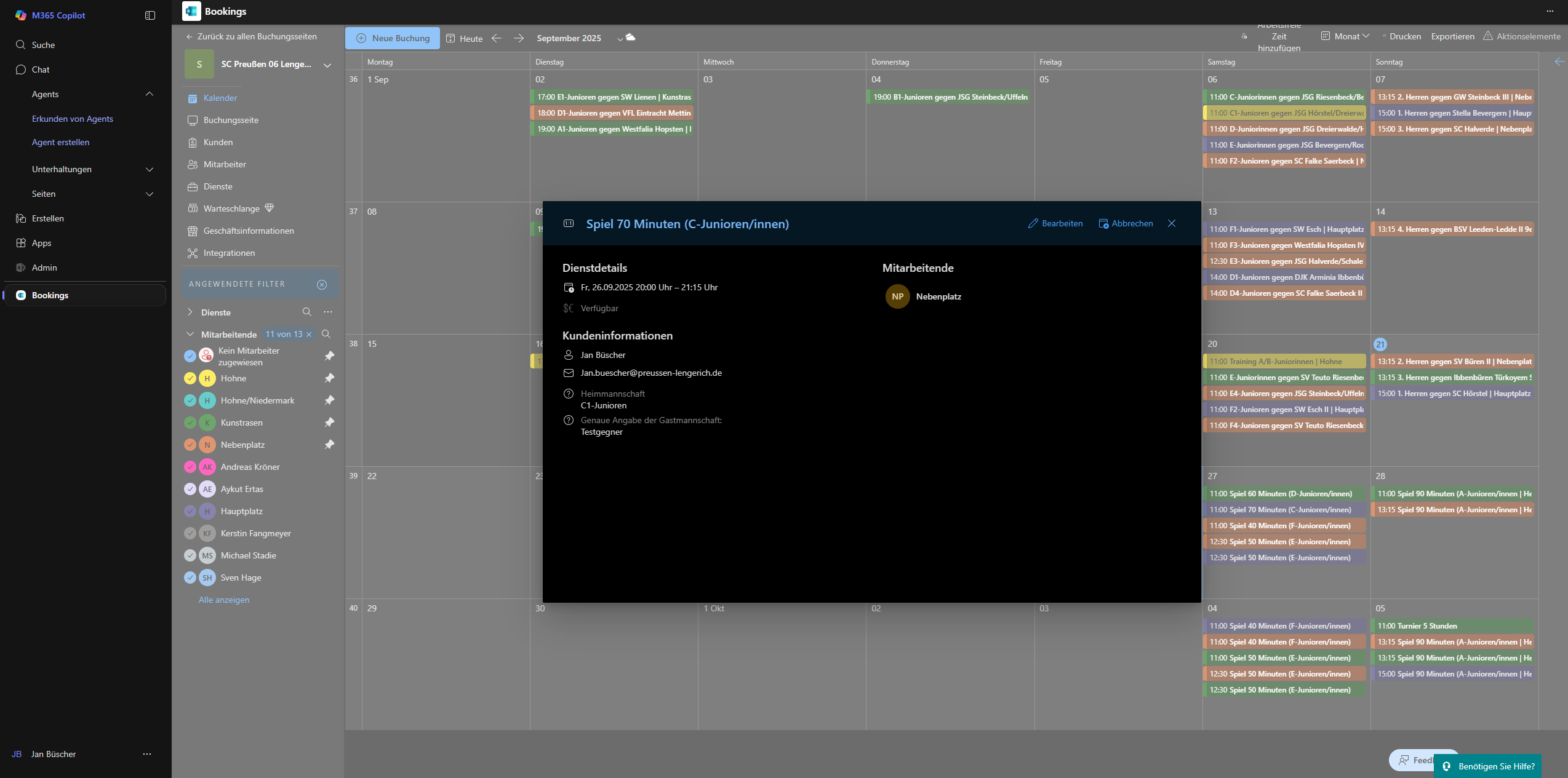Clear applied filters with X icon

322,284
